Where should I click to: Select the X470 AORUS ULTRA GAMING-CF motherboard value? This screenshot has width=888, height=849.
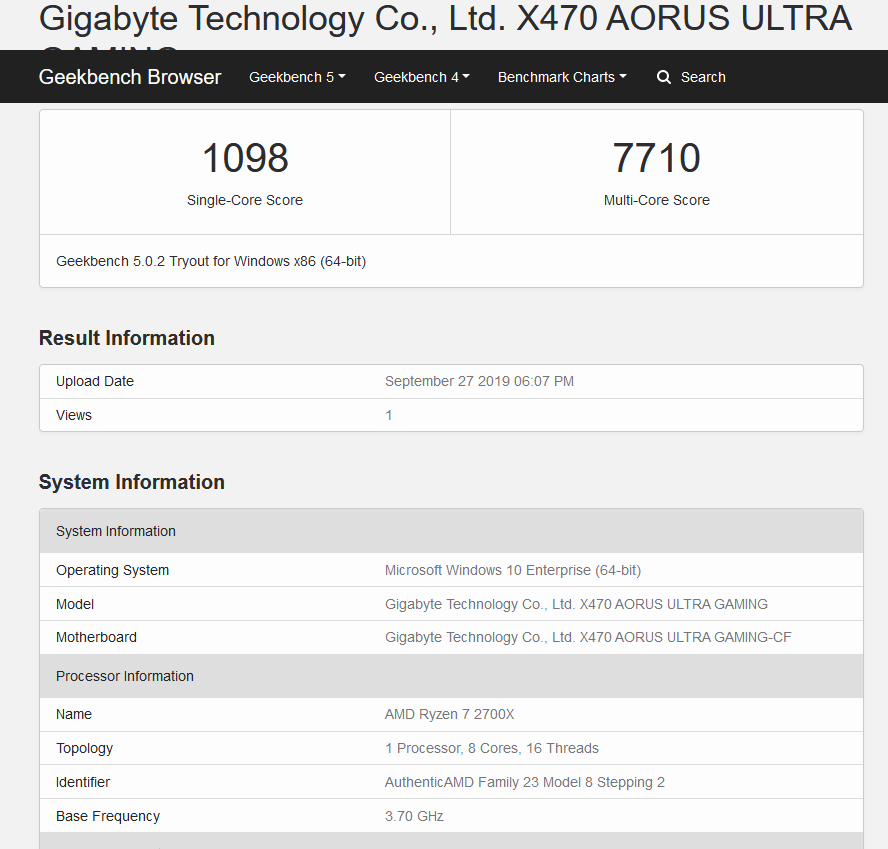588,637
